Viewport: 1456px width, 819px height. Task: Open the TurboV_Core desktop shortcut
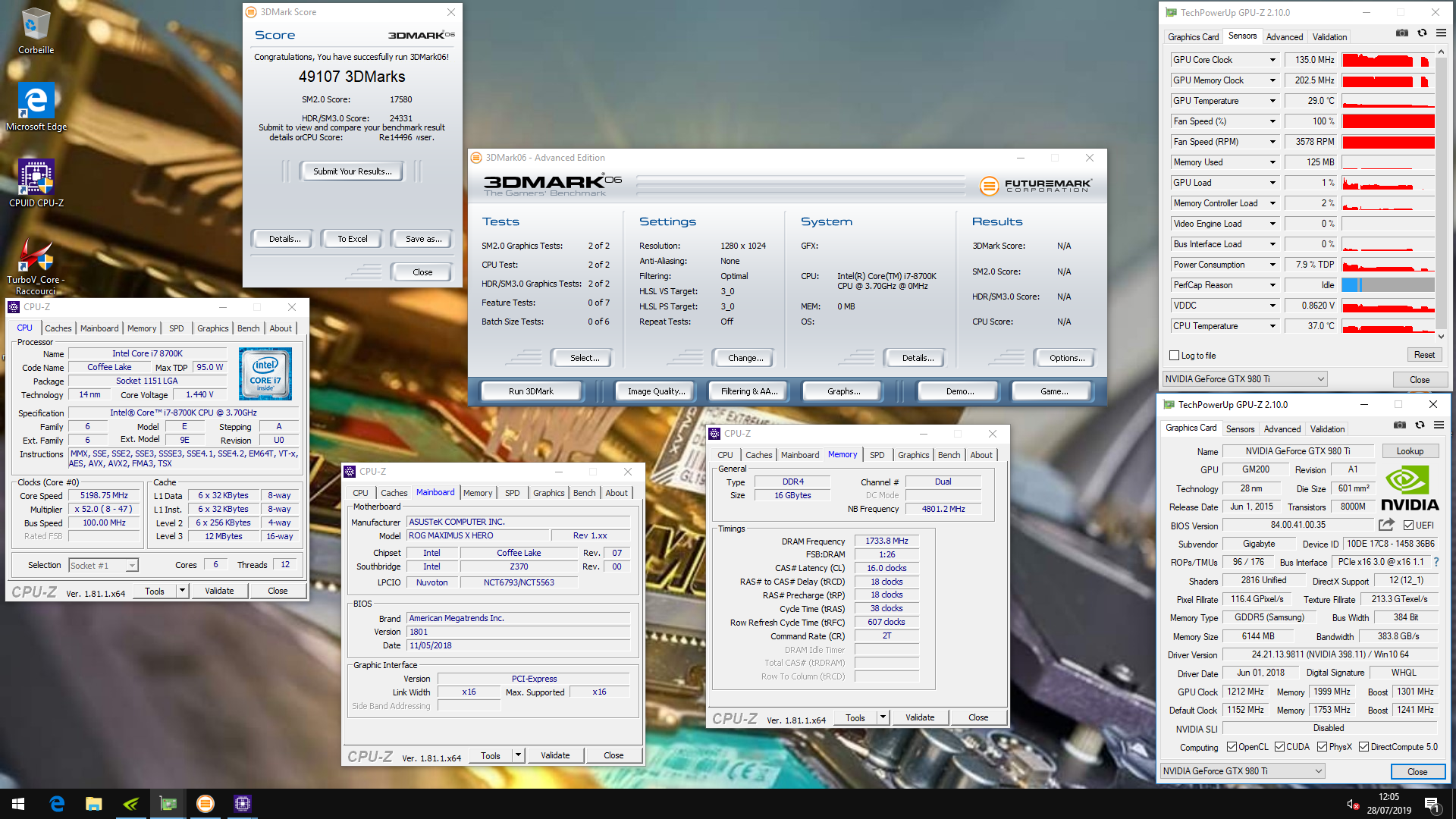tap(36, 265)
